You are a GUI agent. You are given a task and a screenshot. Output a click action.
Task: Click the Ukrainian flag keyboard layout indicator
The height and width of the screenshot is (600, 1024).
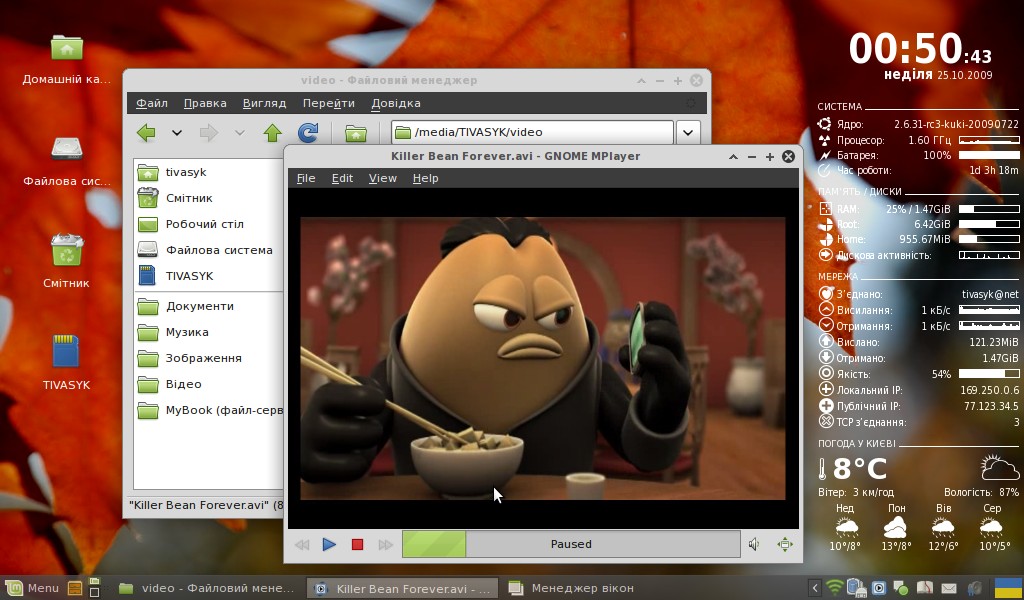[1008, 588]
